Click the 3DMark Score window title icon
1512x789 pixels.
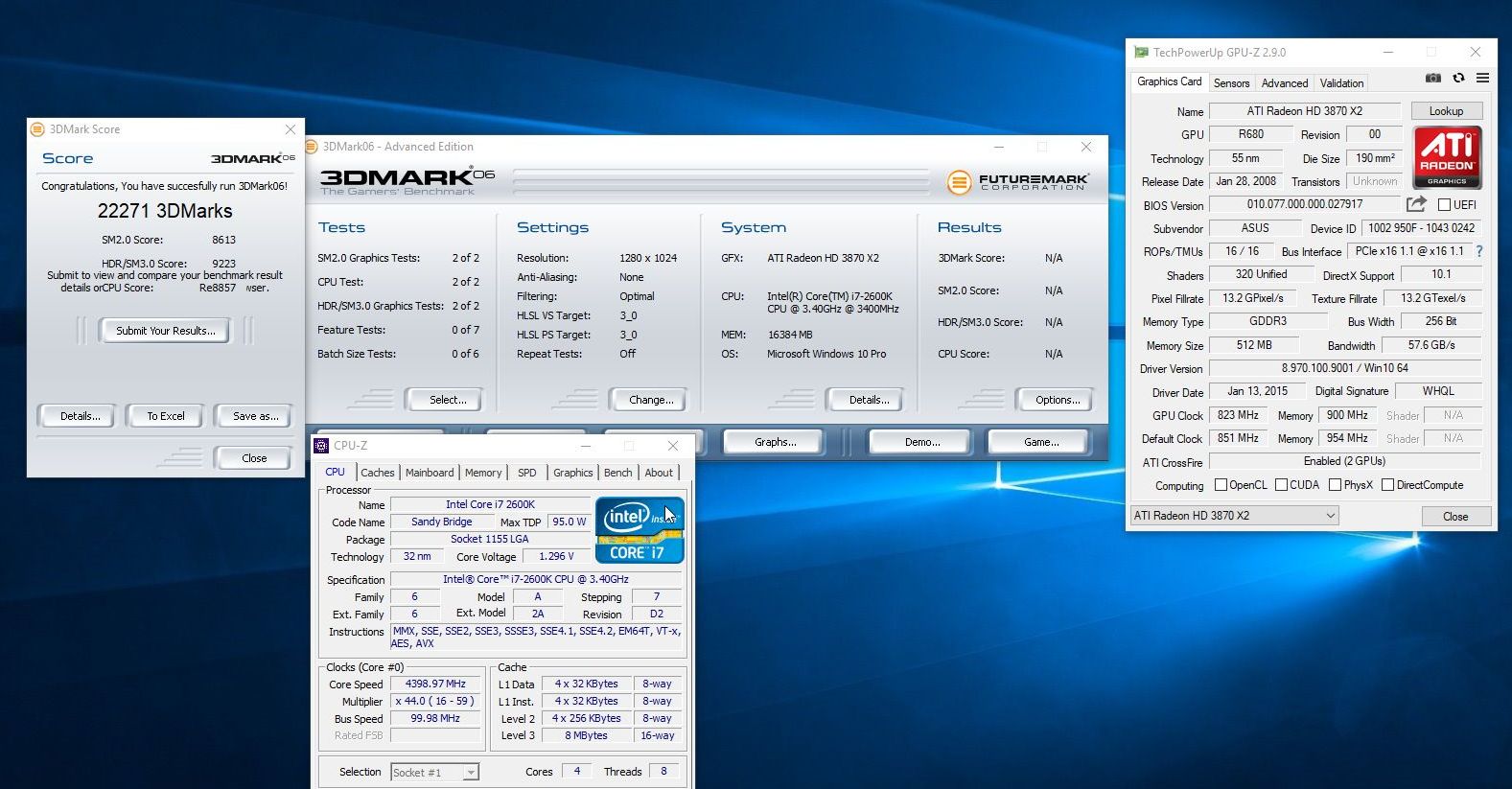(37, 129)
